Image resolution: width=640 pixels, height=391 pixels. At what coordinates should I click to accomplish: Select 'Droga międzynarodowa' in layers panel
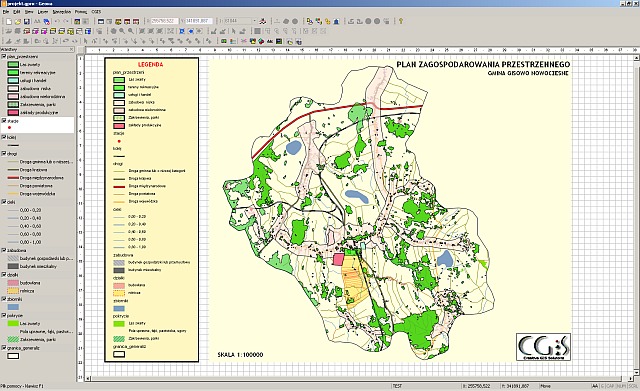41,178
